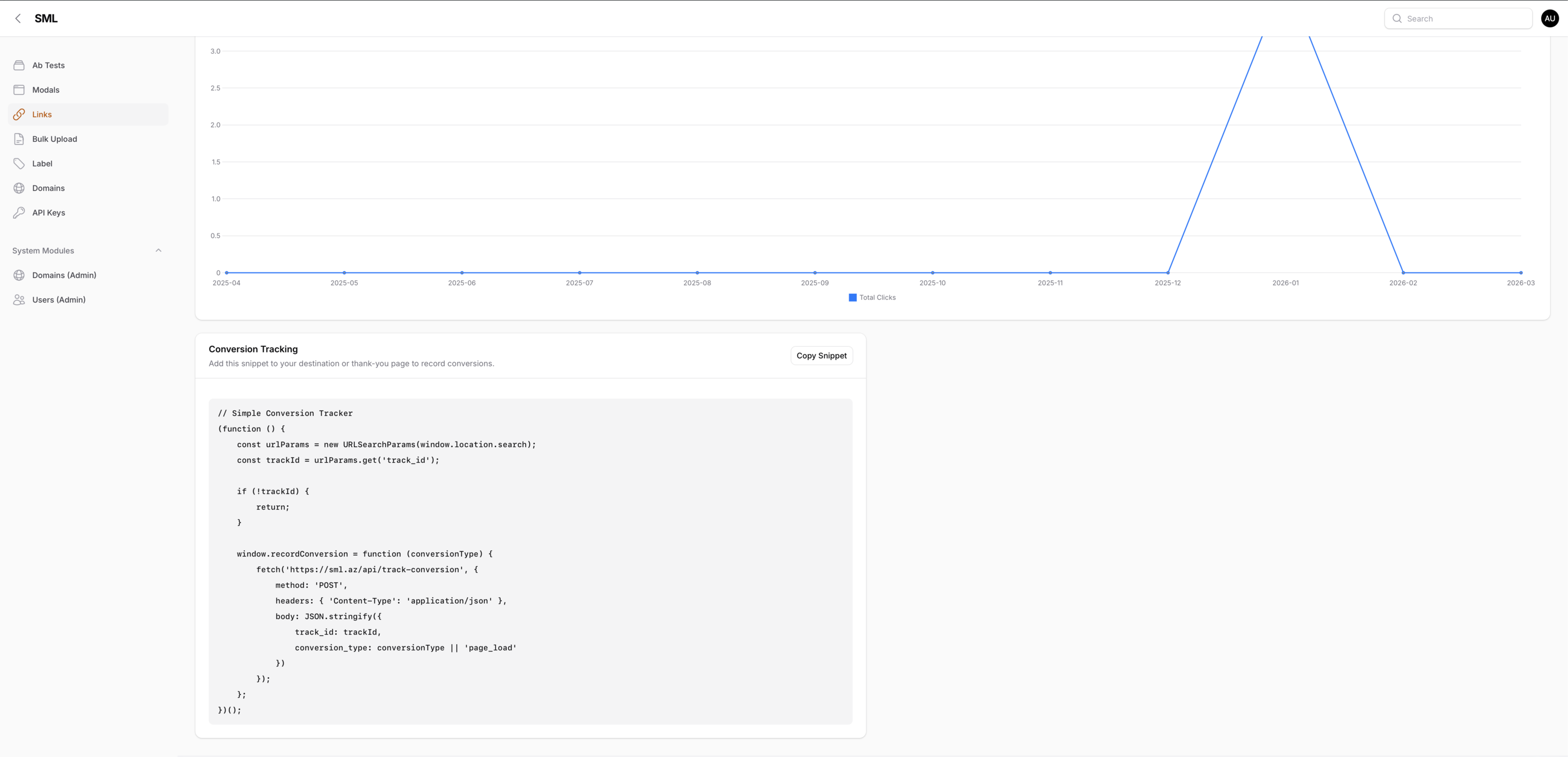Click the 2025-12 data point on chart

(1167, 272)
